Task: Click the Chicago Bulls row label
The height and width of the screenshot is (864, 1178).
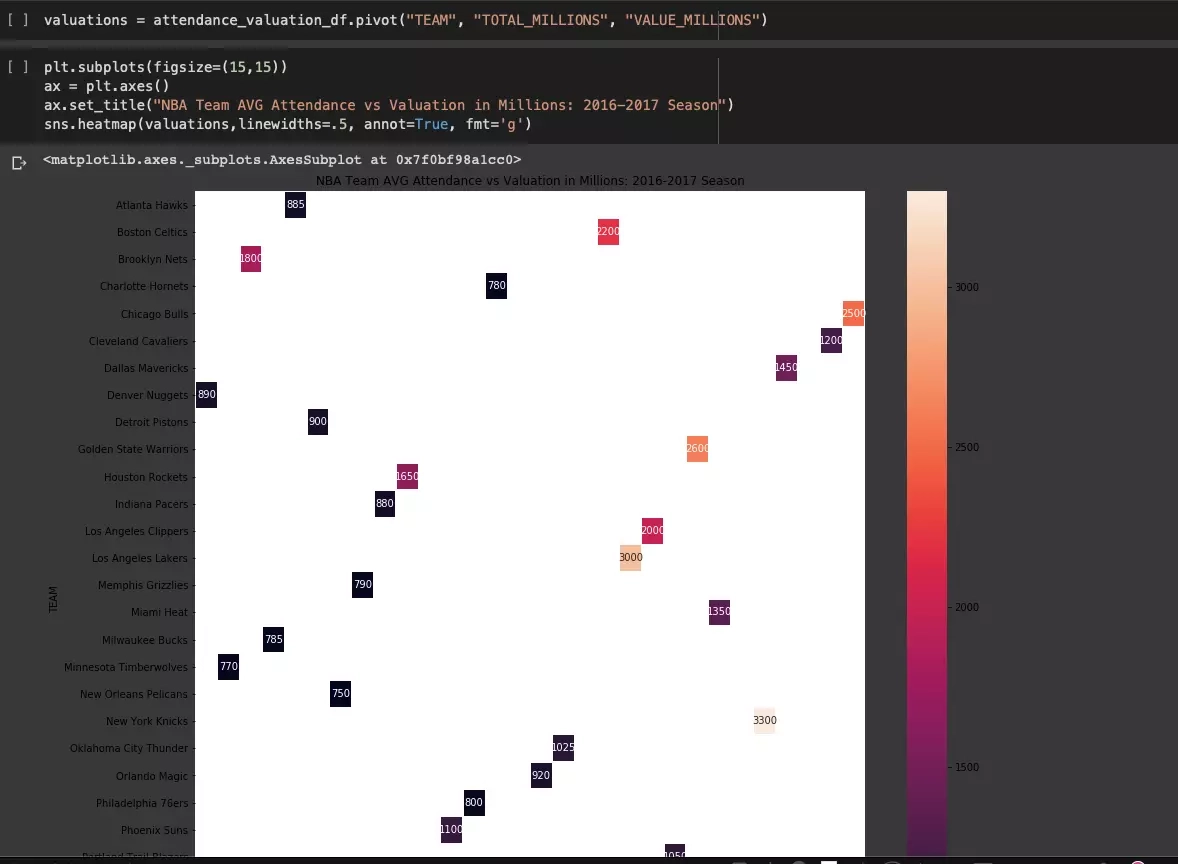Action: [x=155, y=314]
